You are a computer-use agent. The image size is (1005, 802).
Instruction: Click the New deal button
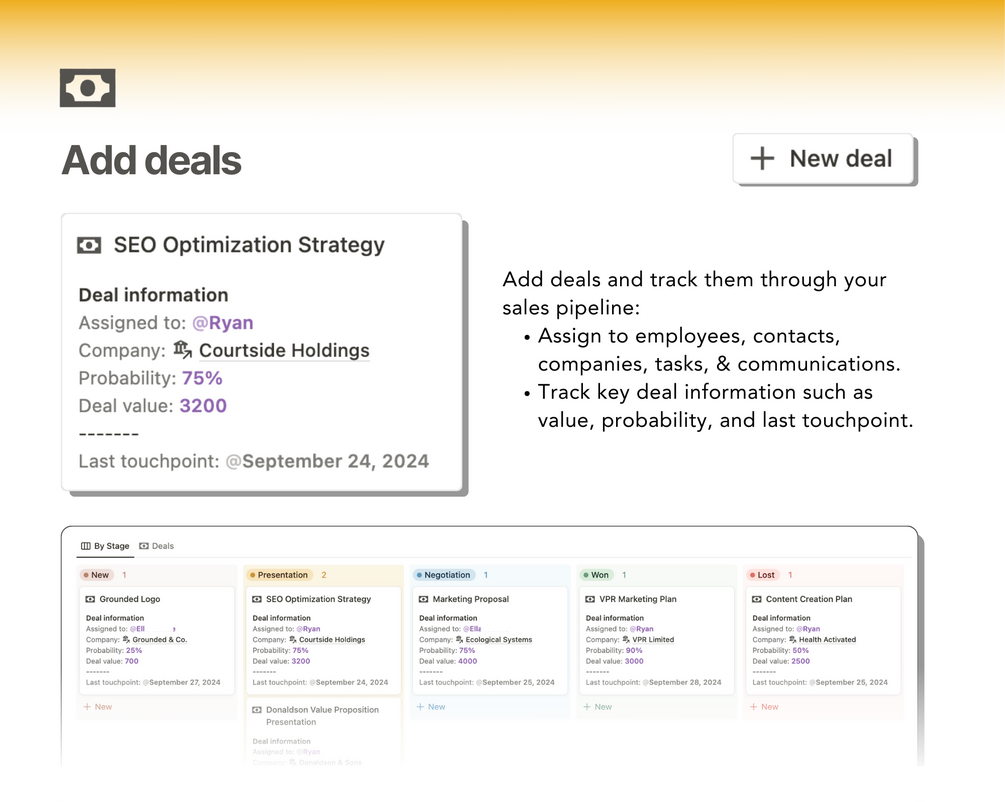pyautogui.click(x=824, y=159)
